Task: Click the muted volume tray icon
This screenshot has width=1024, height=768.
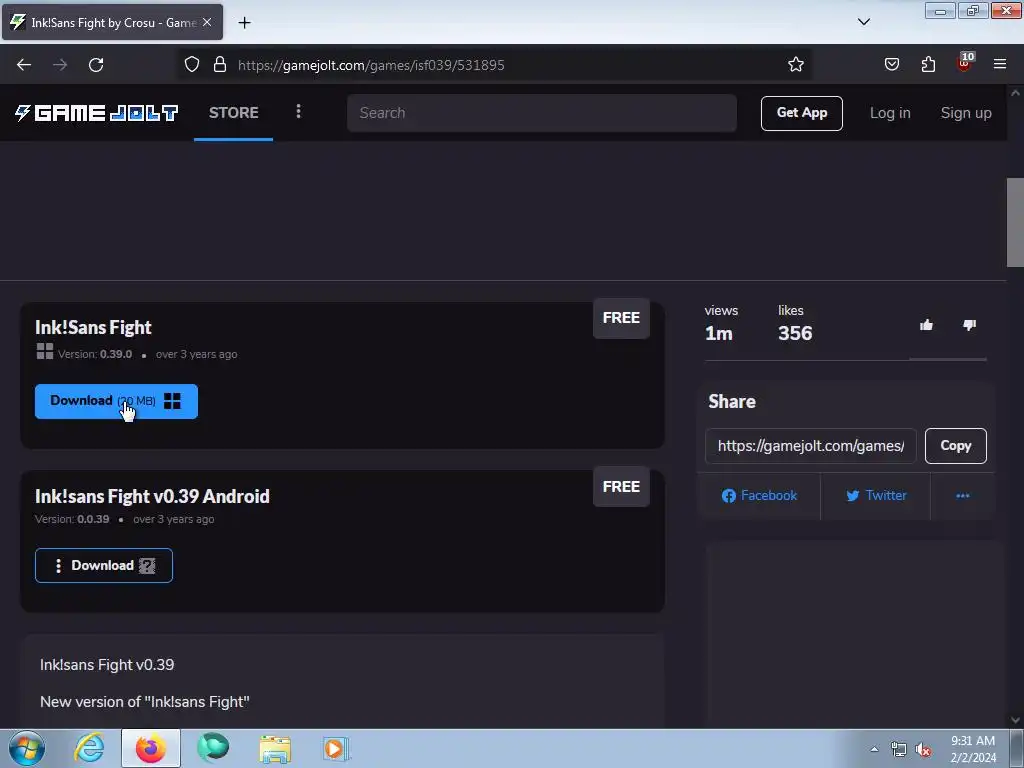Action: (x=923, y=749)
